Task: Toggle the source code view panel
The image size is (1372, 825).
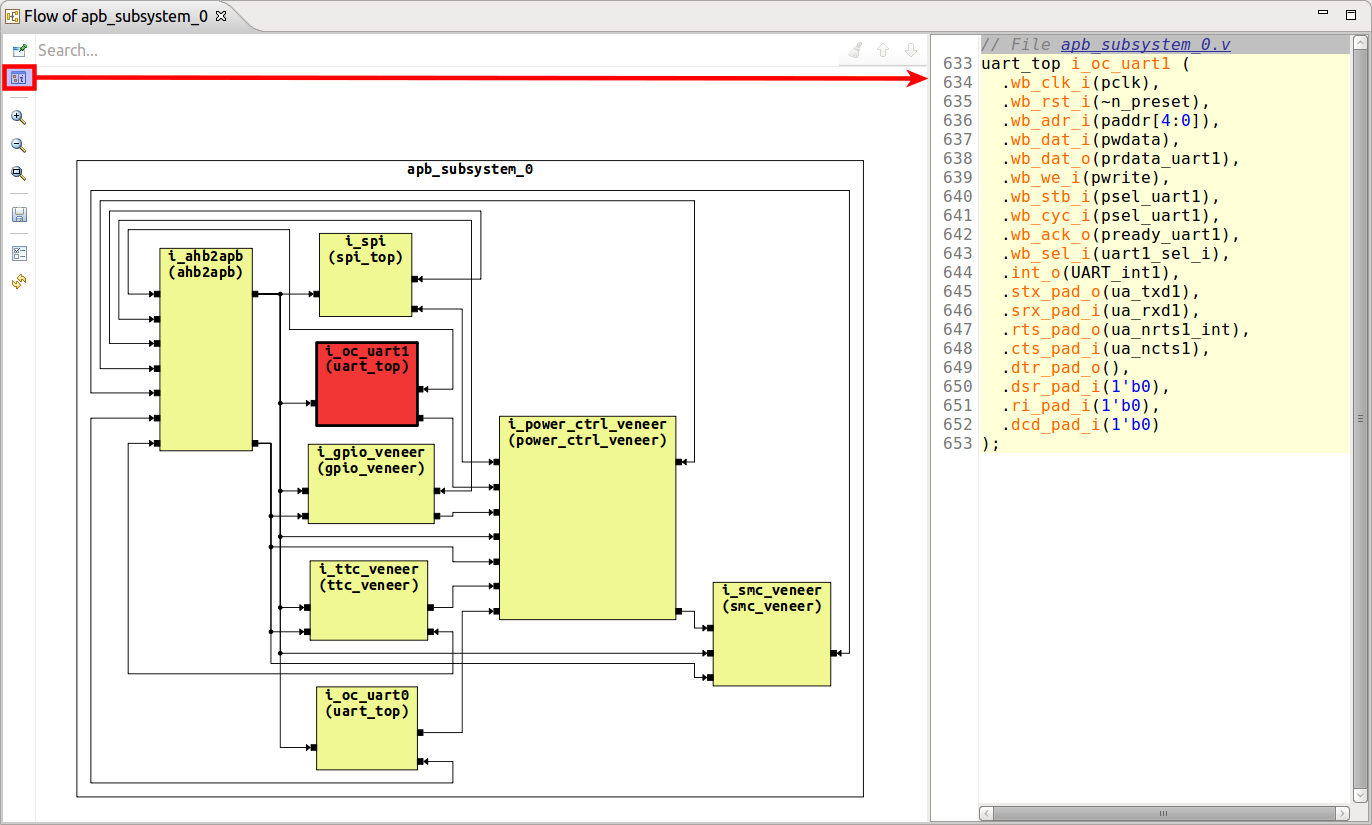Action: coord(18,77)
